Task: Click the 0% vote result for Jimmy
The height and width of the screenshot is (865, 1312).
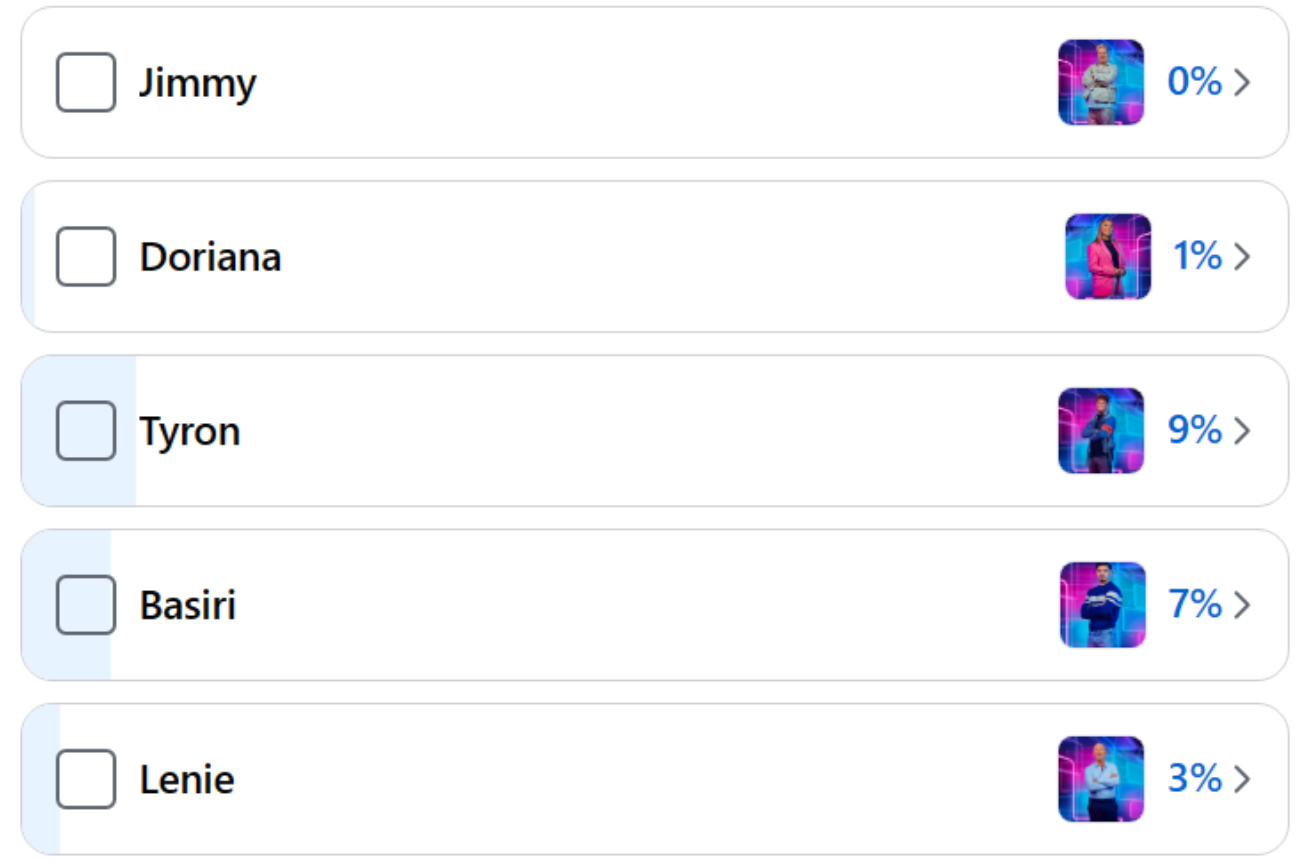Action: [1195, 81]
